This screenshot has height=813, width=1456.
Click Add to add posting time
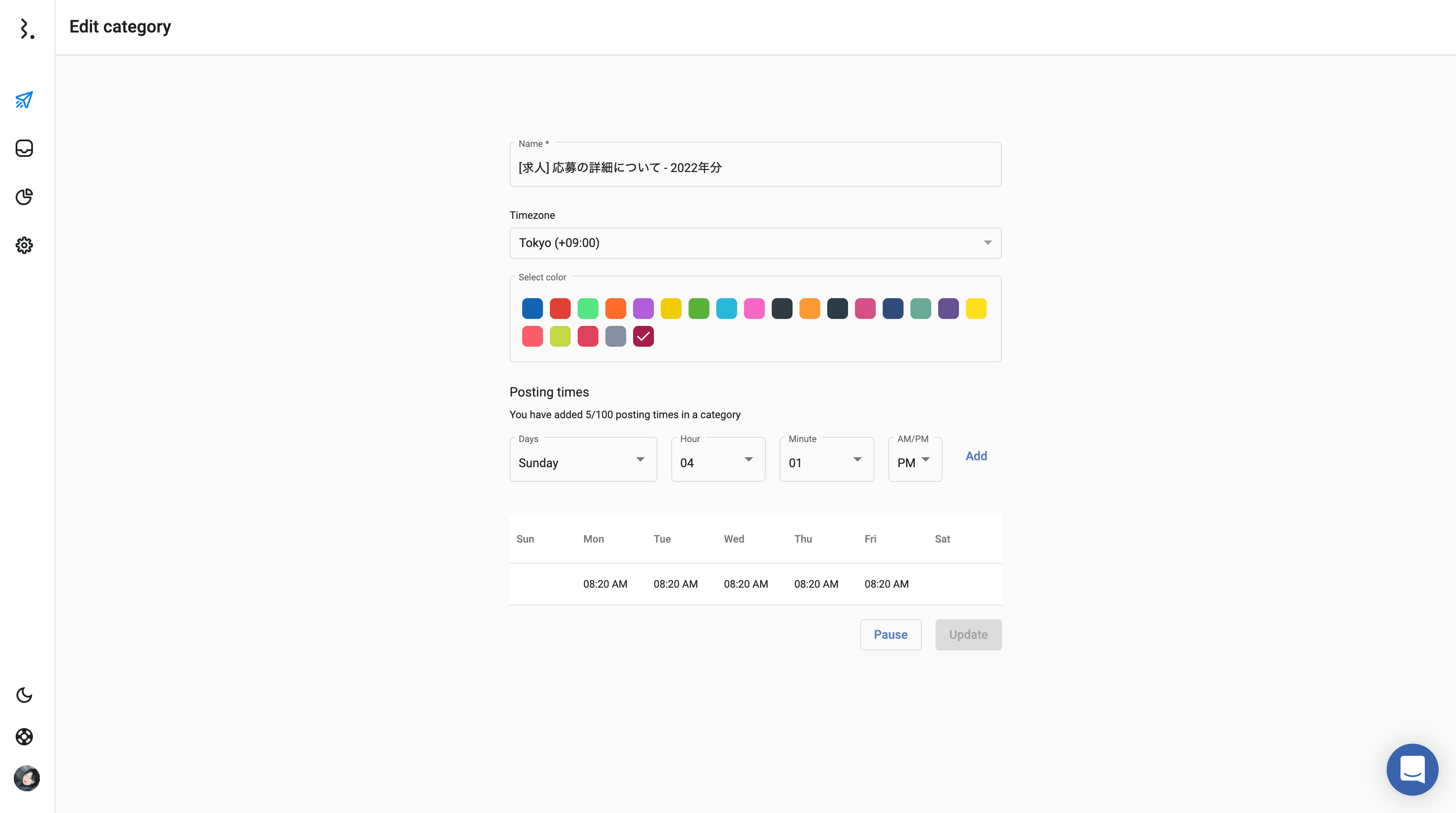(x=976, y=456)
